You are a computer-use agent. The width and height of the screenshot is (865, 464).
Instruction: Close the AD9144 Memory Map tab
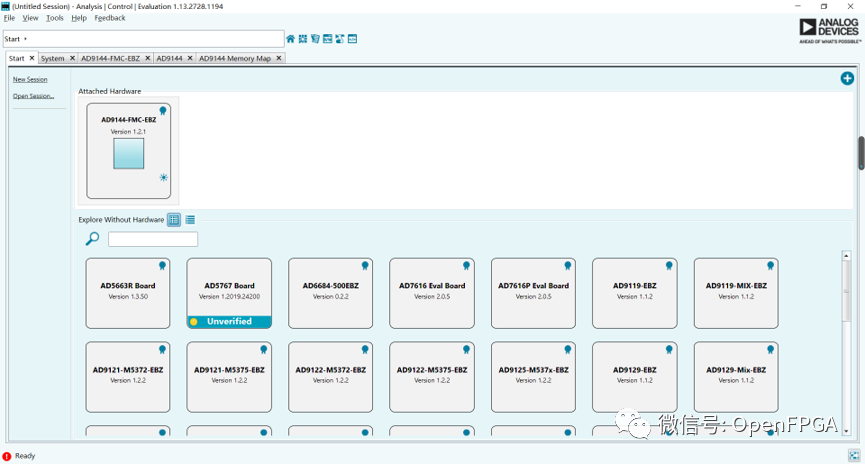pos(279,58)
